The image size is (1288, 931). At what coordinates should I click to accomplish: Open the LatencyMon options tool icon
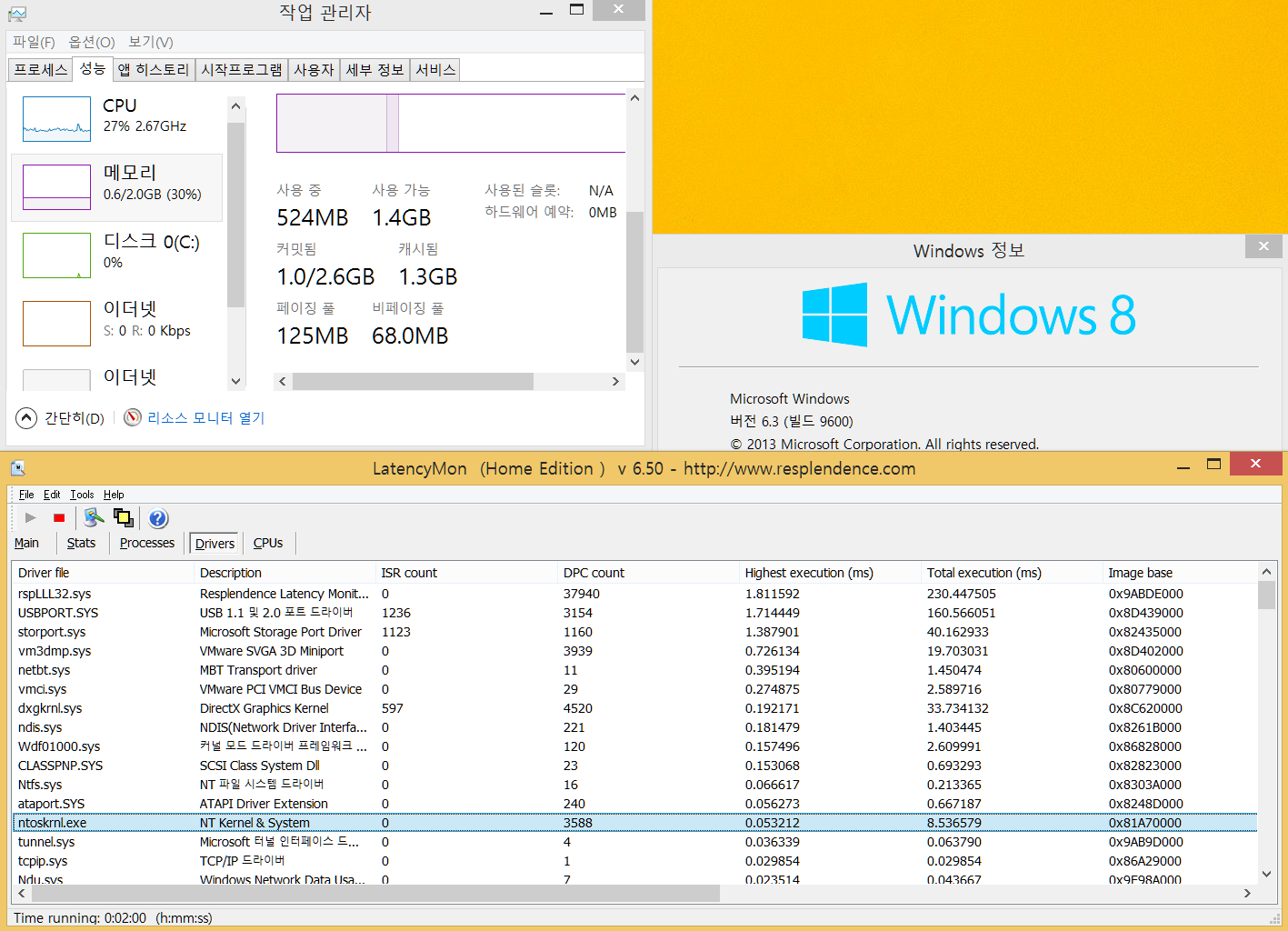point(93,517)
